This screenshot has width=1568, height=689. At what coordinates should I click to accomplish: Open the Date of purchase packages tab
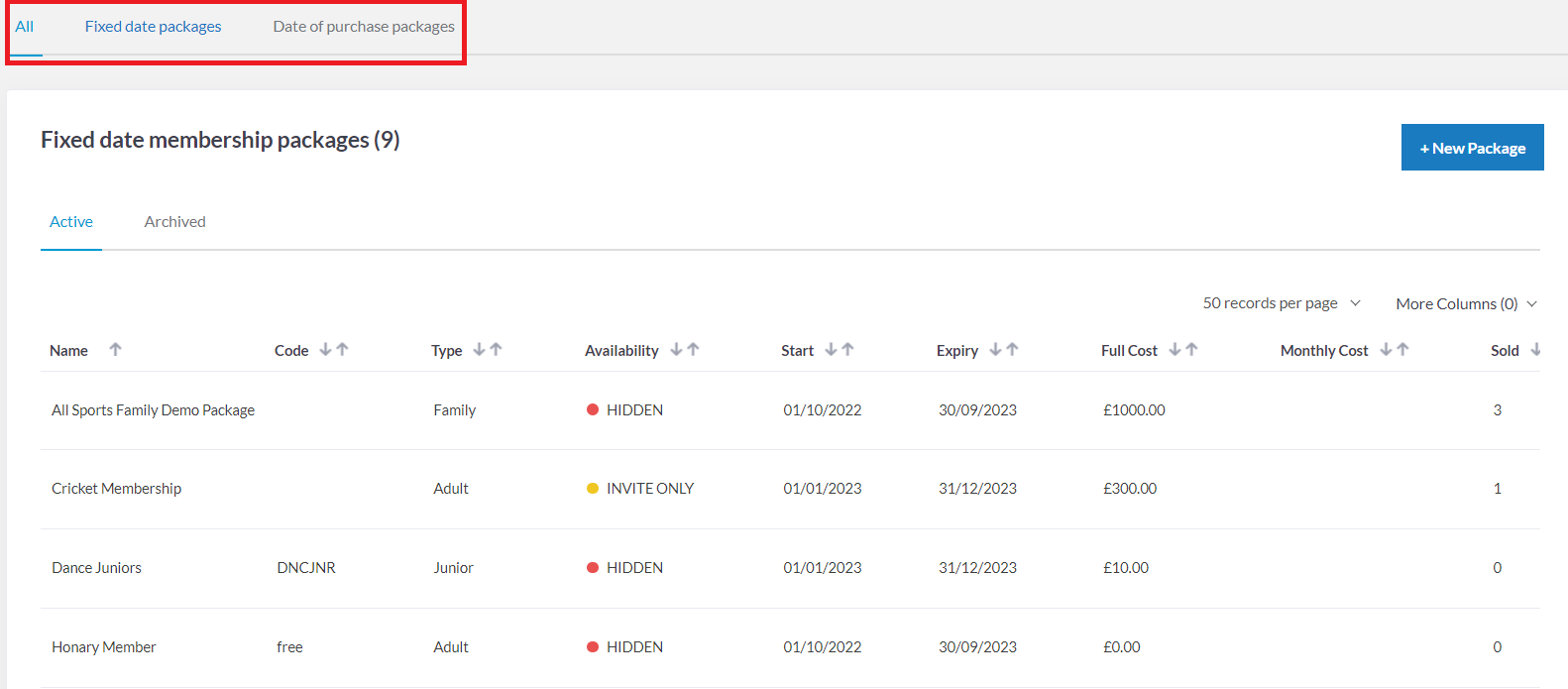click(x=364, y=27)
